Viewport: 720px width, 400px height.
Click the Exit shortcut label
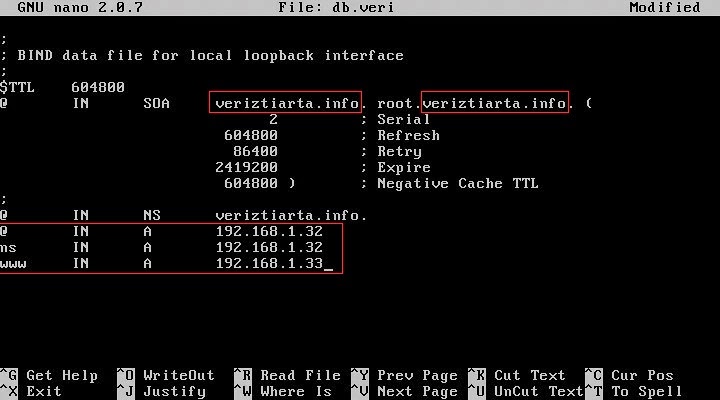pos(44,392)
